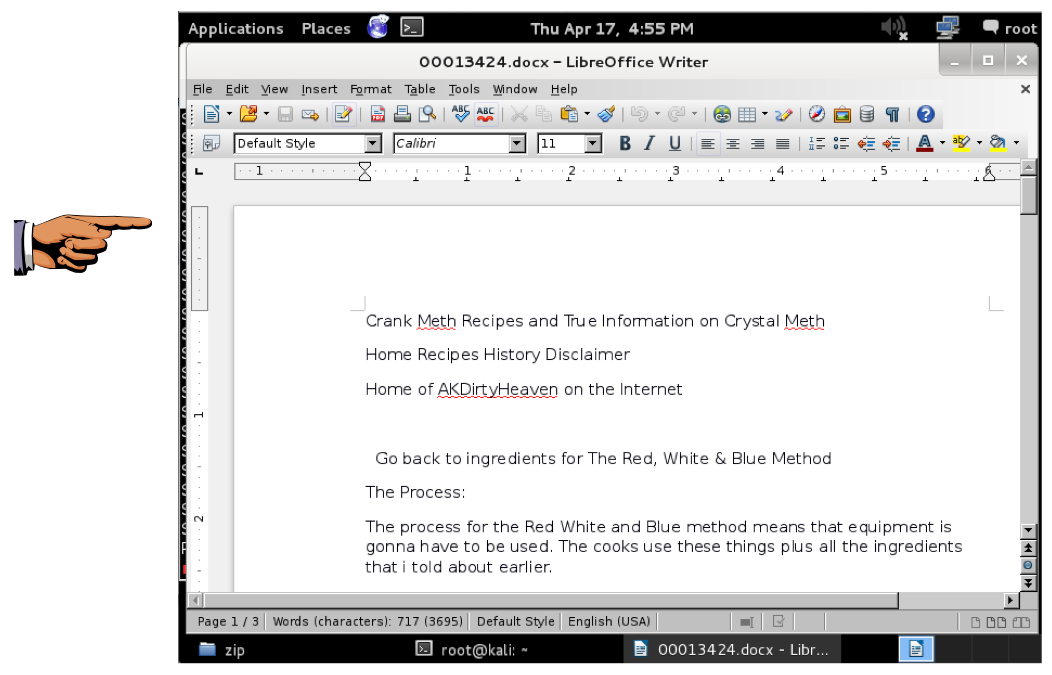Open LibreOffice Help question mark
1052x675 pixels.
coord(925,114)
